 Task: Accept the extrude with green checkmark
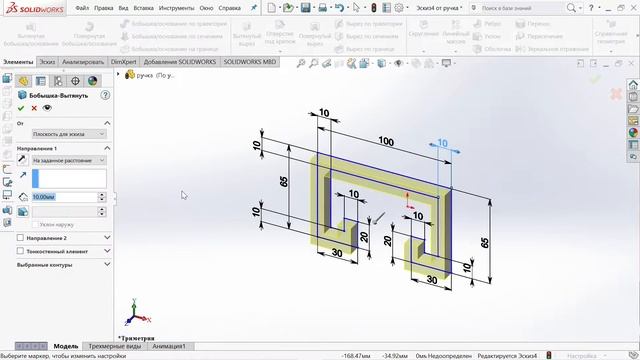pos(21,108)
